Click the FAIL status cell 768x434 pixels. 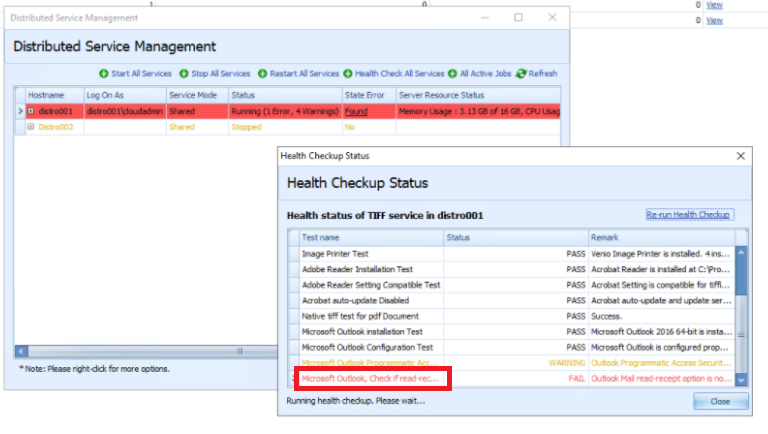[515, 379]
